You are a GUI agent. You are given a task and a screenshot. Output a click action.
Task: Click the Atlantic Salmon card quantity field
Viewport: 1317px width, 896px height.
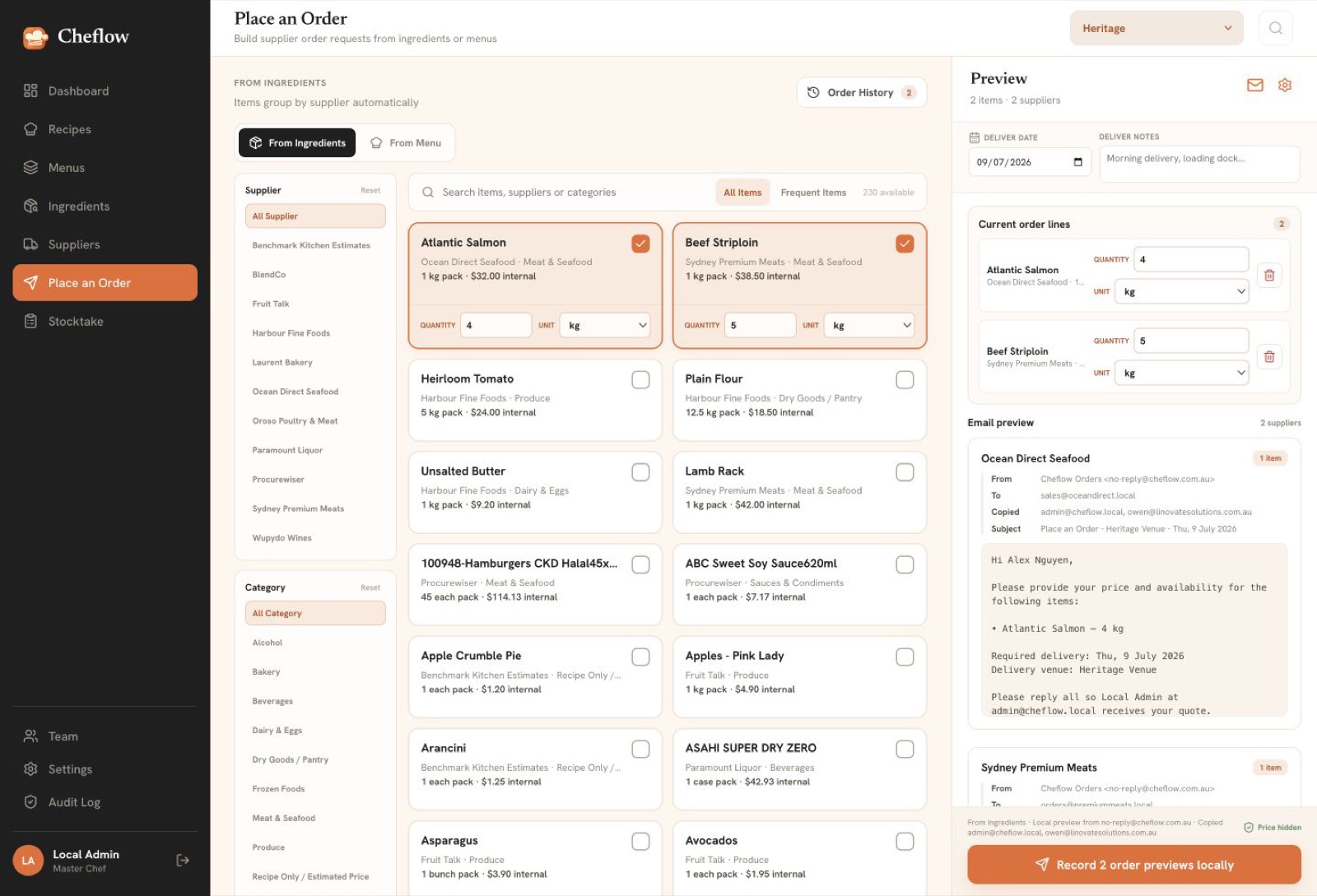(496, 325)
